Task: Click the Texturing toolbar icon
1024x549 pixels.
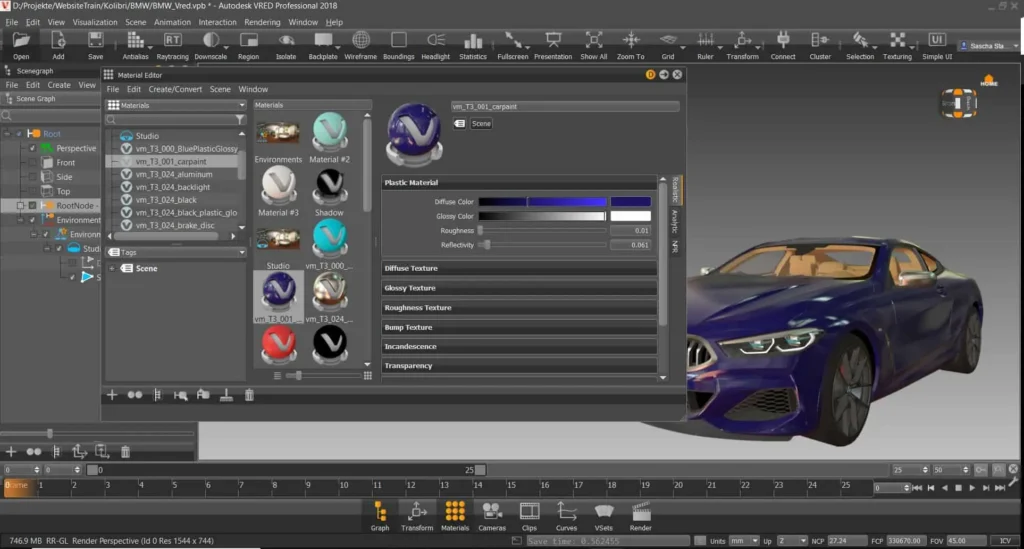Action: pyautogui.click(x=897, y=40)
